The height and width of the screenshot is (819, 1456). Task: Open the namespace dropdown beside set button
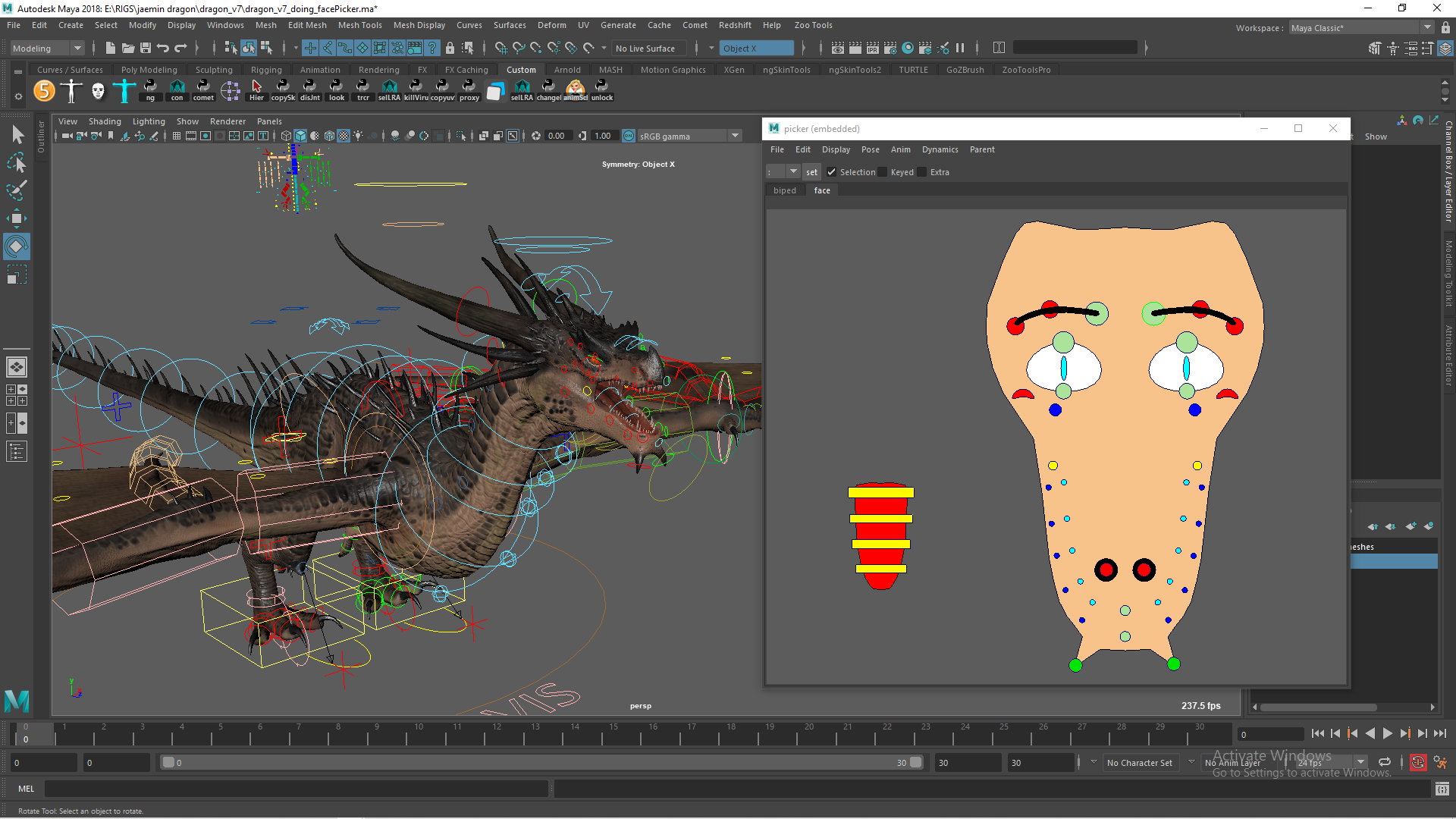click(x=792, y=171)
